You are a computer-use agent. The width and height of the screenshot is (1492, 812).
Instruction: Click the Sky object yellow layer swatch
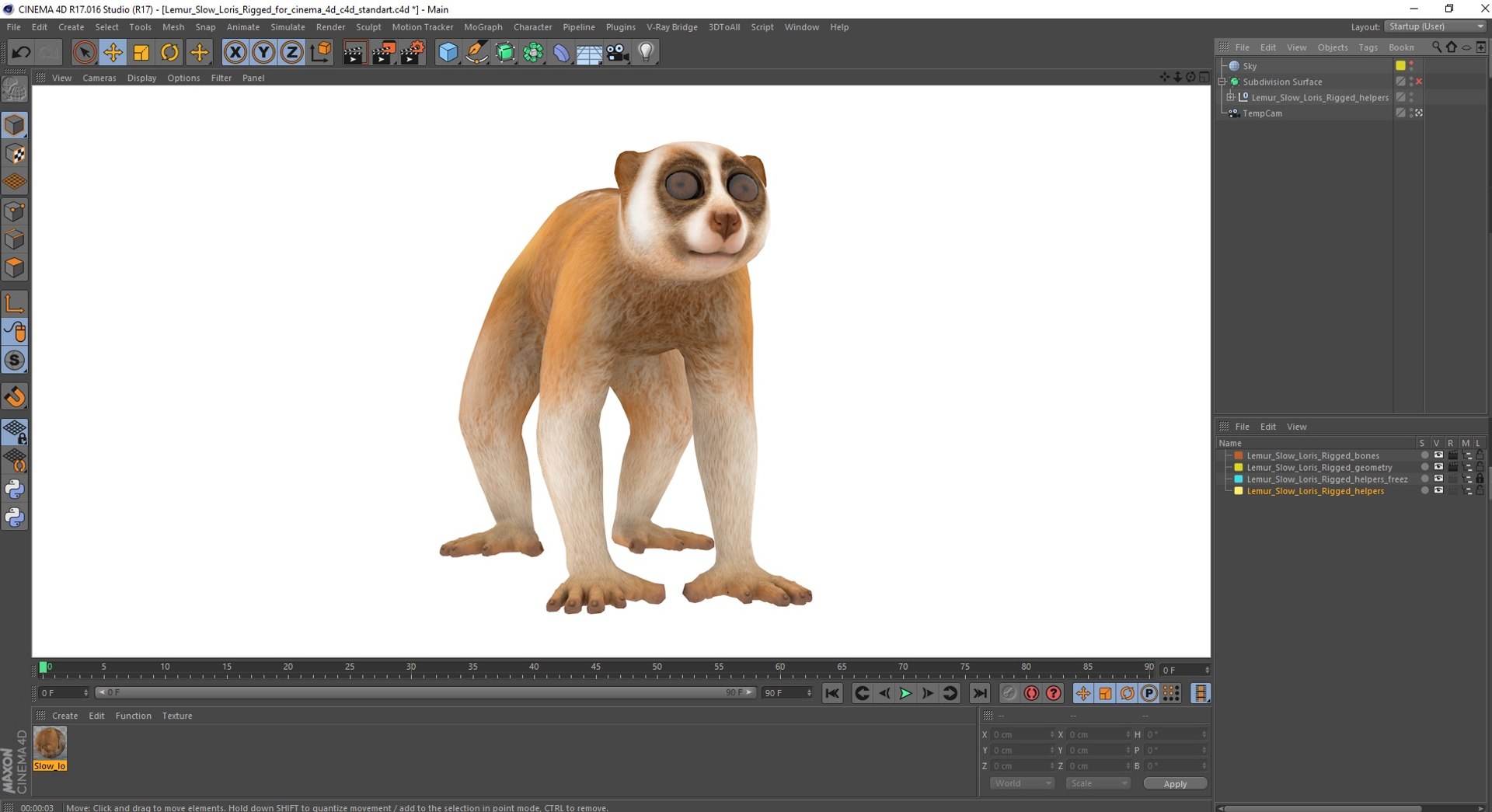1400,66
